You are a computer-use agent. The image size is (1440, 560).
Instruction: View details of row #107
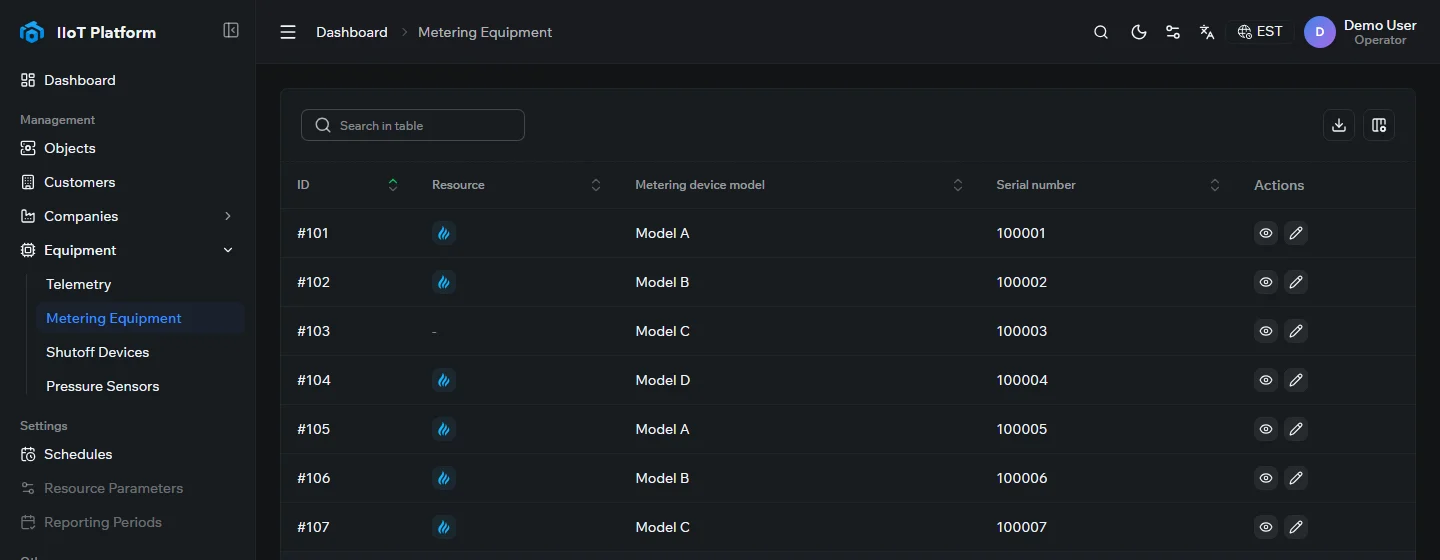coord(1266,527)
